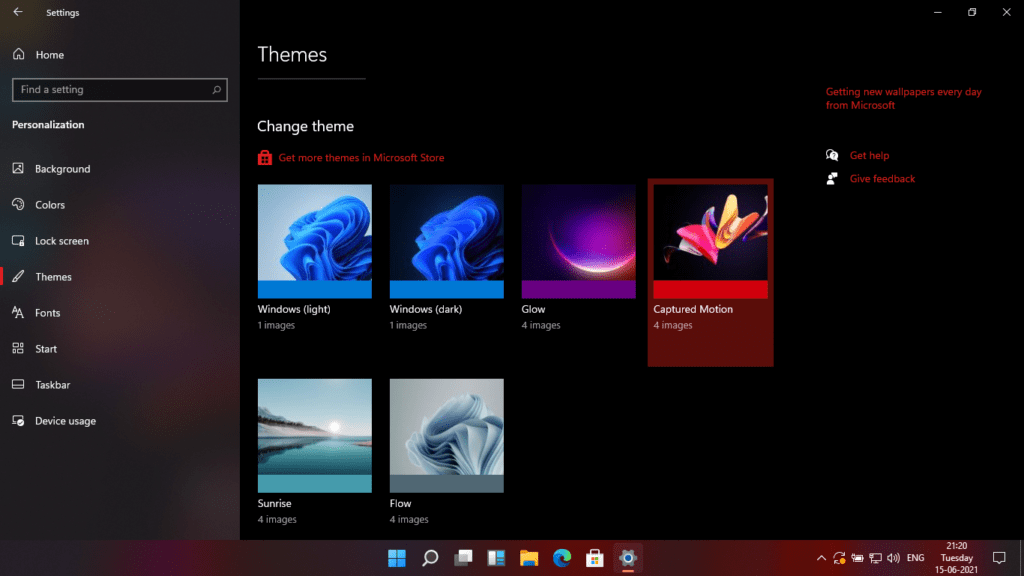Open File Explorer from the taskbar
The image size is (1024, 576).
pos(529,558)
